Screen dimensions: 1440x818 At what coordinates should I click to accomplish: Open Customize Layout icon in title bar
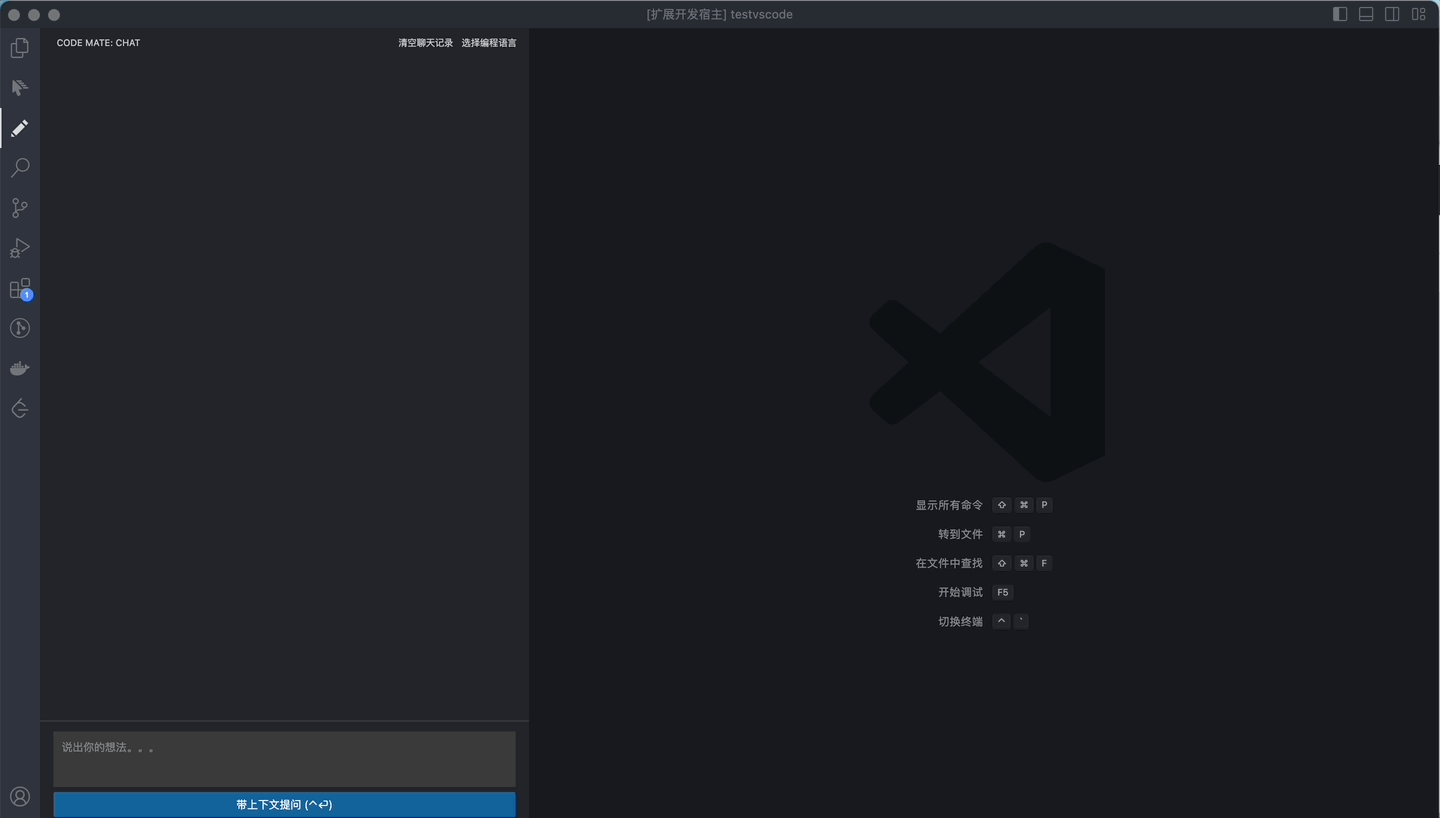pyautogui.click(x=1418, y=14)
